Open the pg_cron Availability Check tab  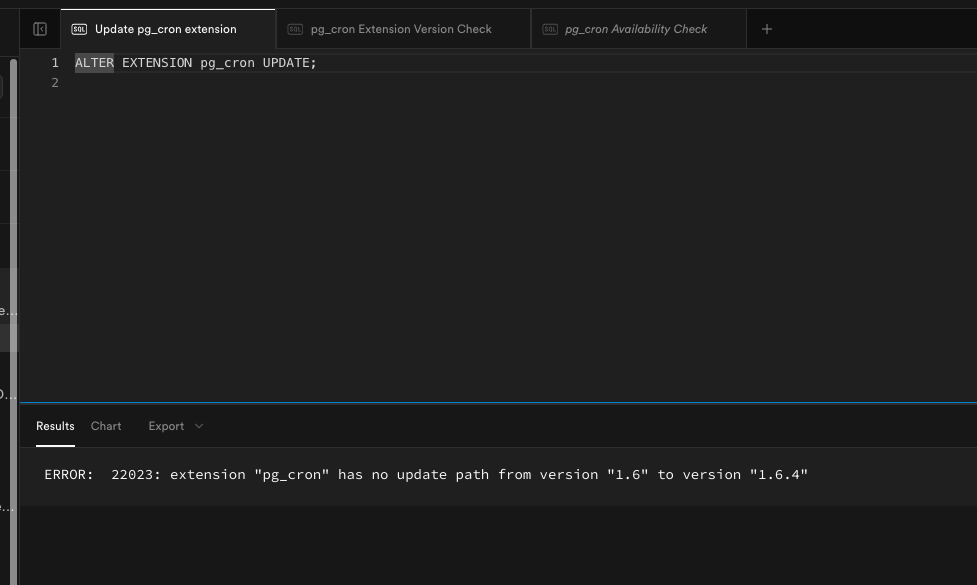click(x=636, y=29)
